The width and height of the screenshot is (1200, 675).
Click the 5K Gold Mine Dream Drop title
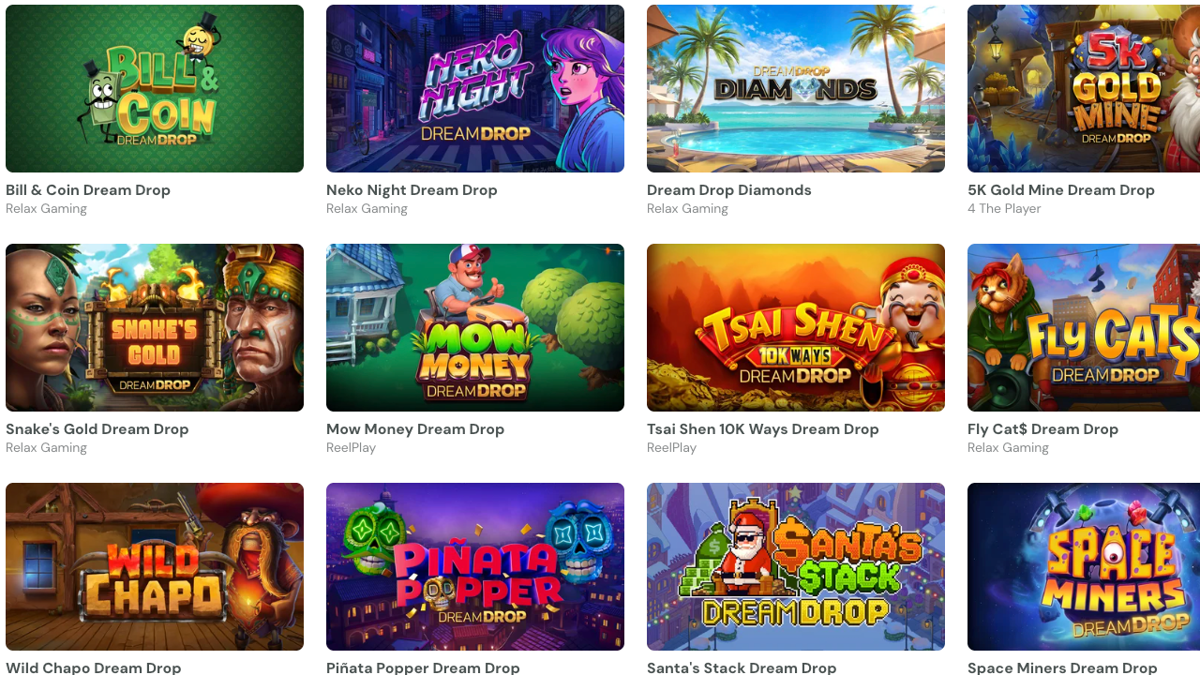click(1061, 190)
